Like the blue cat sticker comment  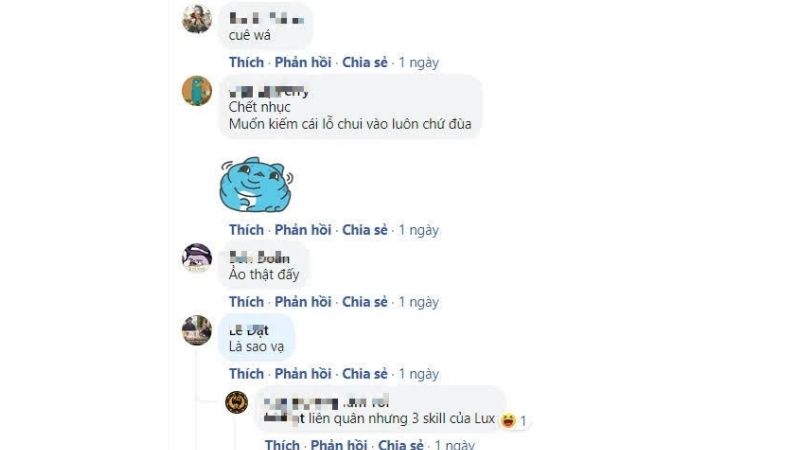coord(246,230)
